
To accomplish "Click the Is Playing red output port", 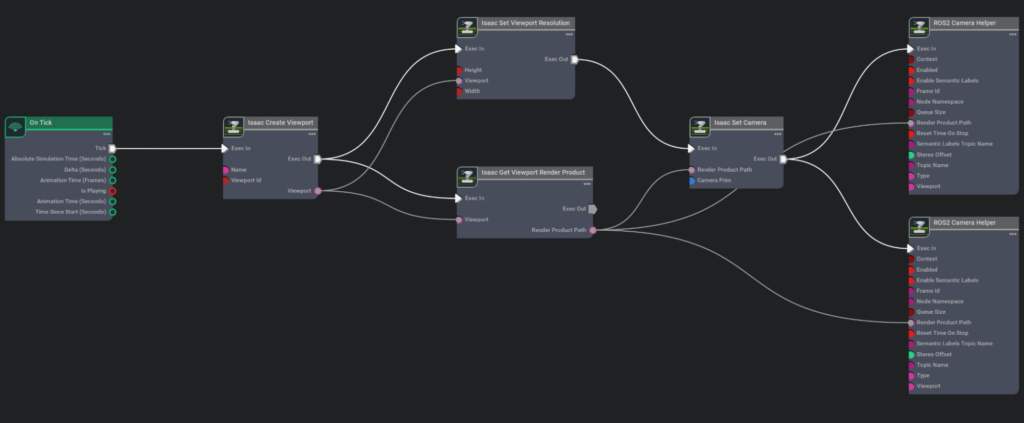I will point(112,191).
